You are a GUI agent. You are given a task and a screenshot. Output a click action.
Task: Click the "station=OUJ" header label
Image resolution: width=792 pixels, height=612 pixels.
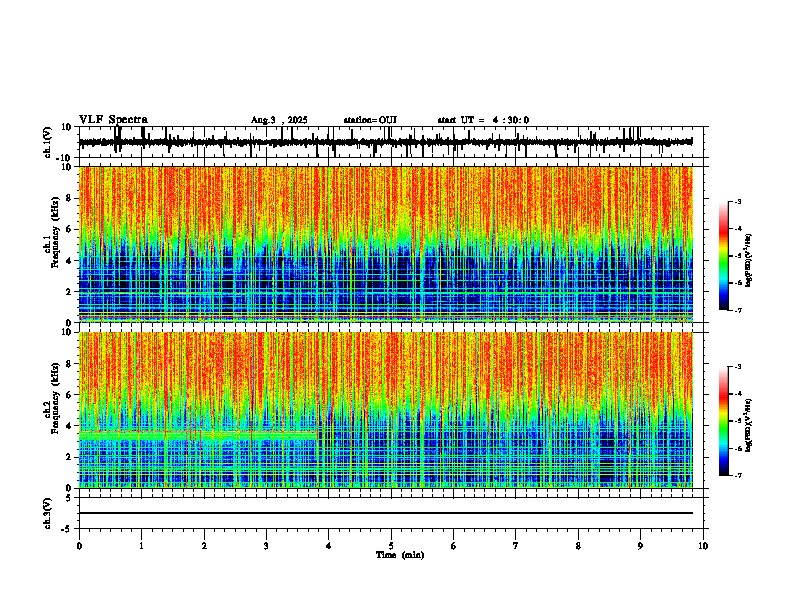coord(370,120)
